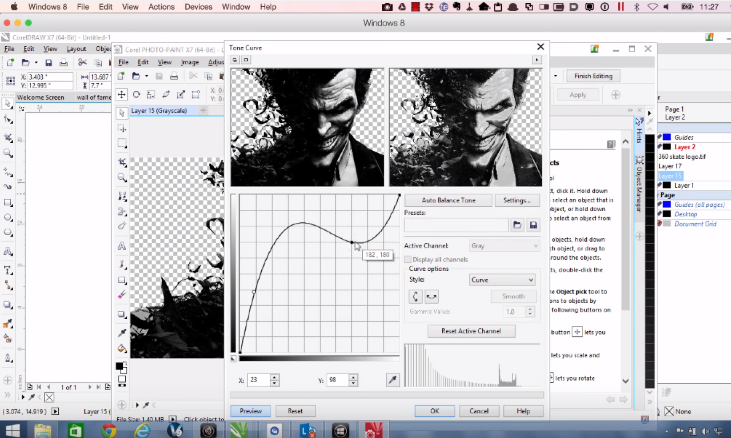This screenshot has height=438, width=731.
Task: Click the eyedropper tool in Tone Curve
Action: pyautogui.click(x=393, y=380)
